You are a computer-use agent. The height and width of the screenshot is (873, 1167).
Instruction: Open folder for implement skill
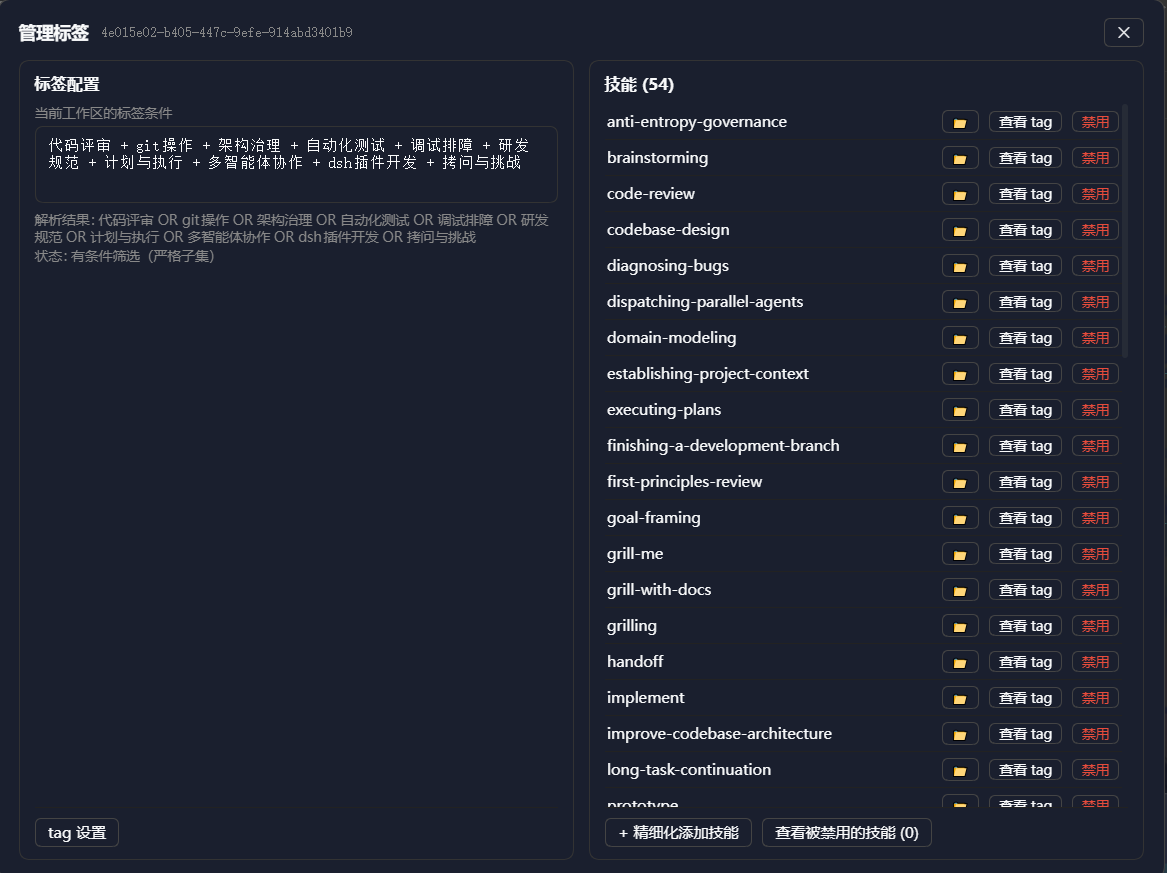pyautogui.click(x=960, y=697)
